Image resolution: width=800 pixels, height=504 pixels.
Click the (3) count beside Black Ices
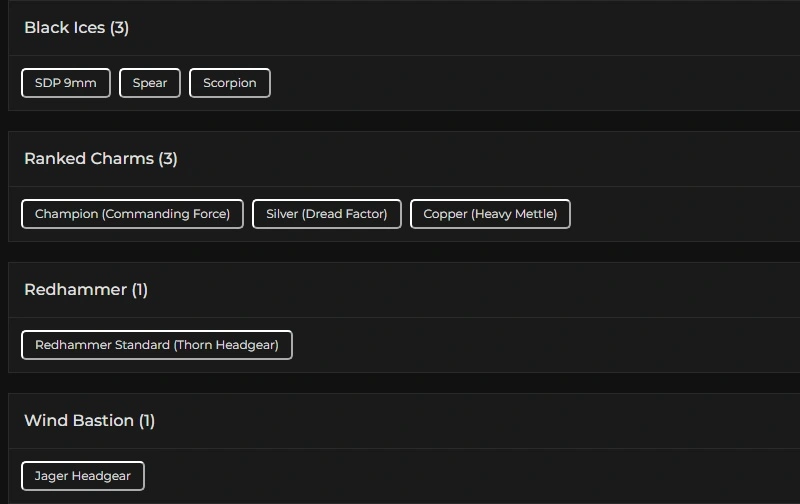[x=120, y=28]
